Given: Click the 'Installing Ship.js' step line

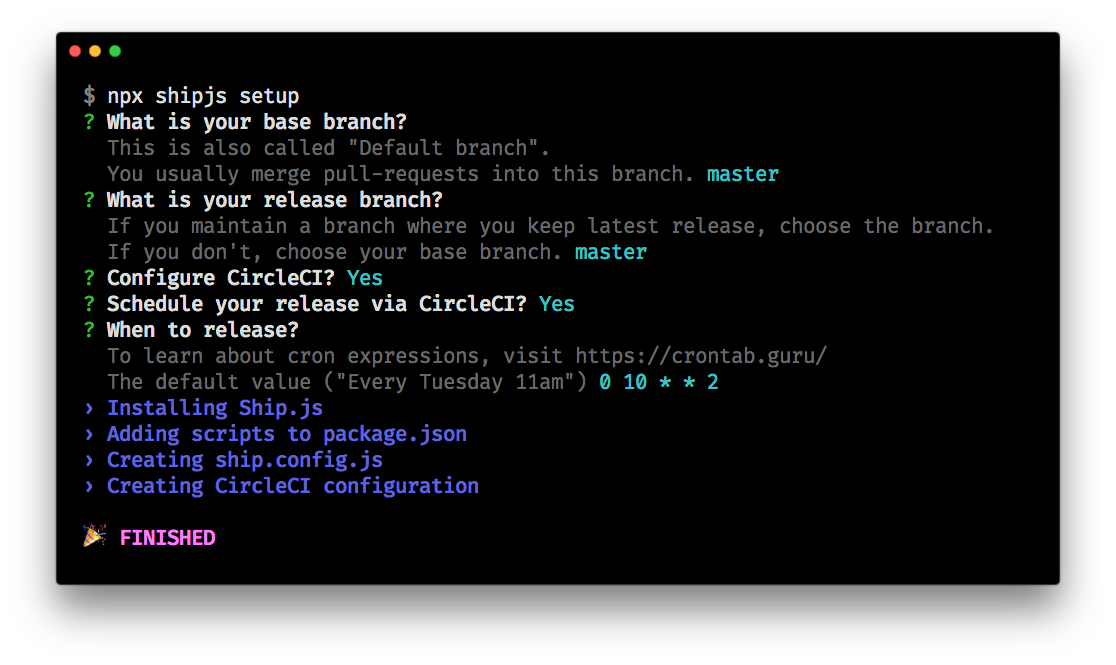Looking at the screenshot, I should click(215, 408).
